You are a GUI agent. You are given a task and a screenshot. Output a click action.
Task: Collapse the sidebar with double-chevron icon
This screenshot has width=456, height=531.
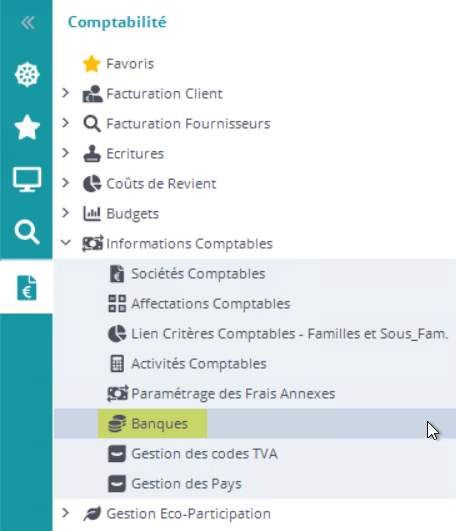27,23
